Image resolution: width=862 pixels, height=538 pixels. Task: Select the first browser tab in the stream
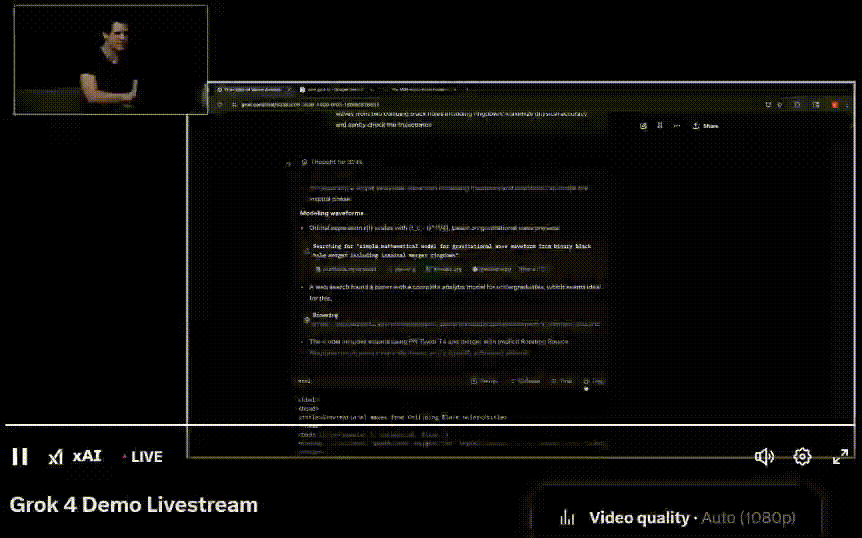[x=252, y=89]
